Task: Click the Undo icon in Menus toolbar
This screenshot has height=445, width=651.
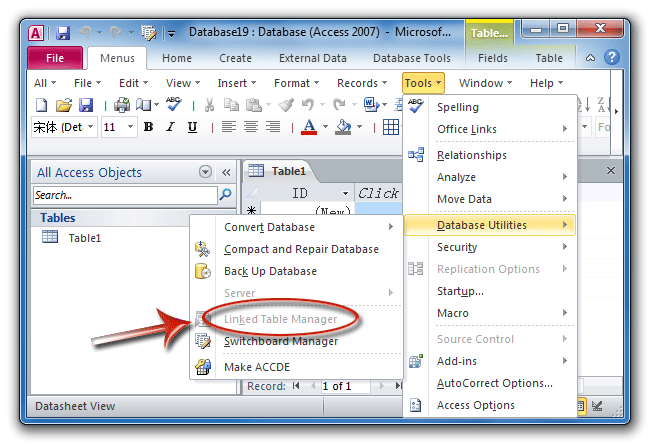Action: coord(308,105)
